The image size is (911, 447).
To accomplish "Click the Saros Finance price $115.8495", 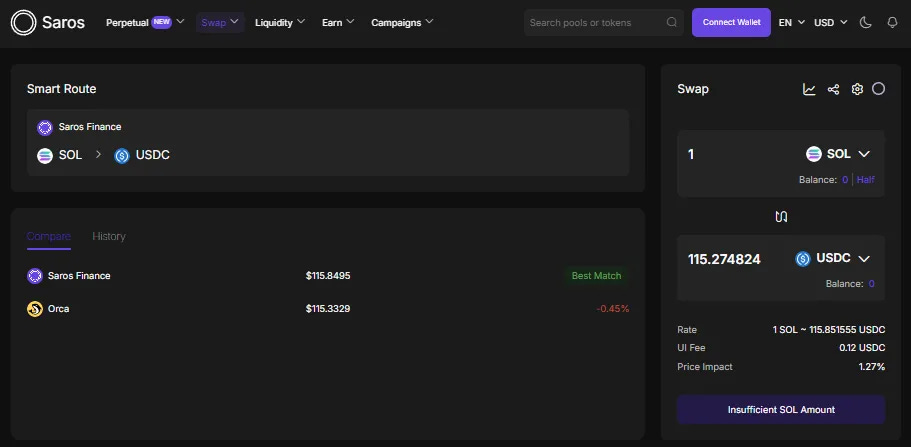I will 328,276.
